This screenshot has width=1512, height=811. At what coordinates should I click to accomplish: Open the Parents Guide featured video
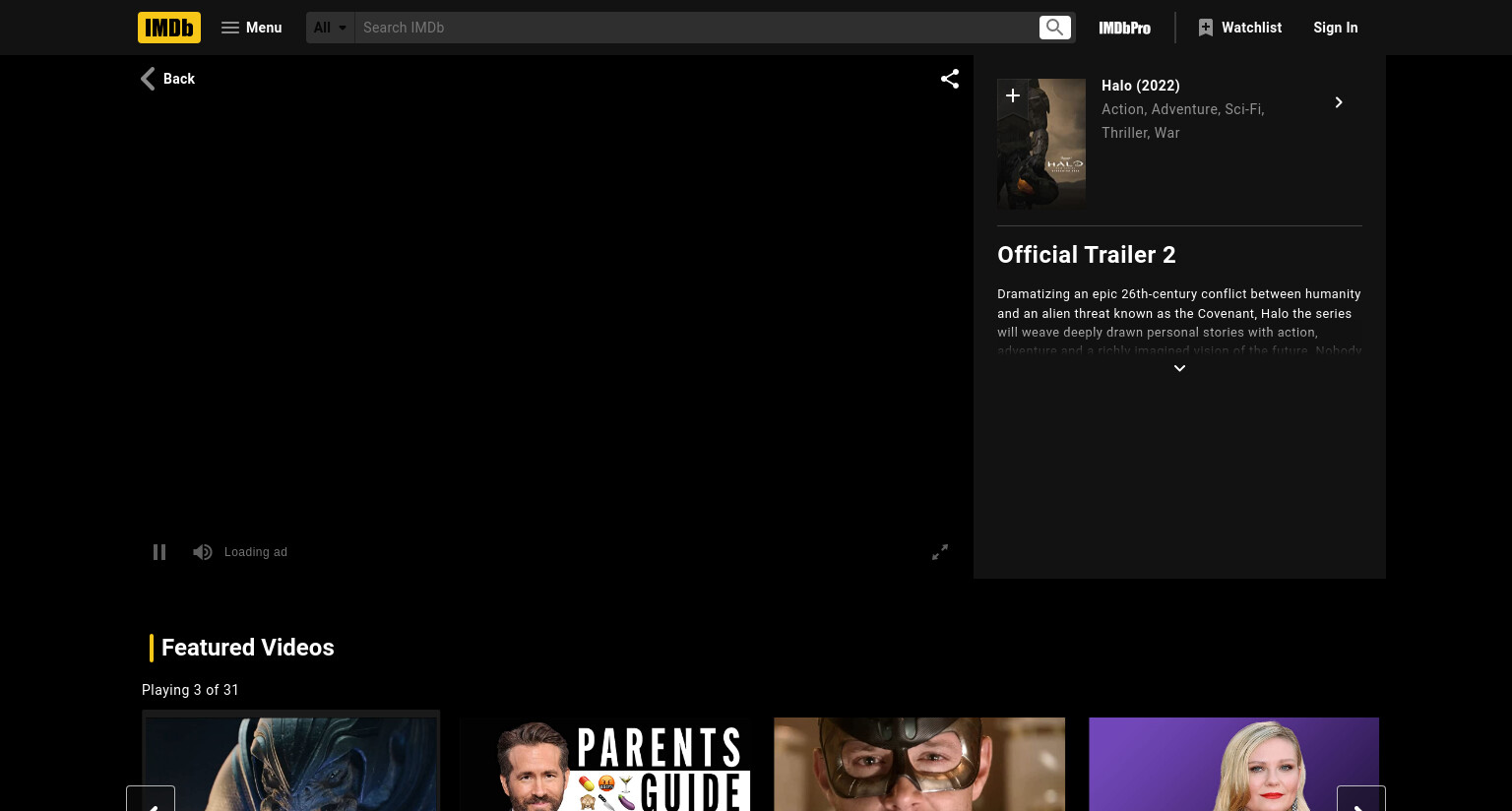604,764
